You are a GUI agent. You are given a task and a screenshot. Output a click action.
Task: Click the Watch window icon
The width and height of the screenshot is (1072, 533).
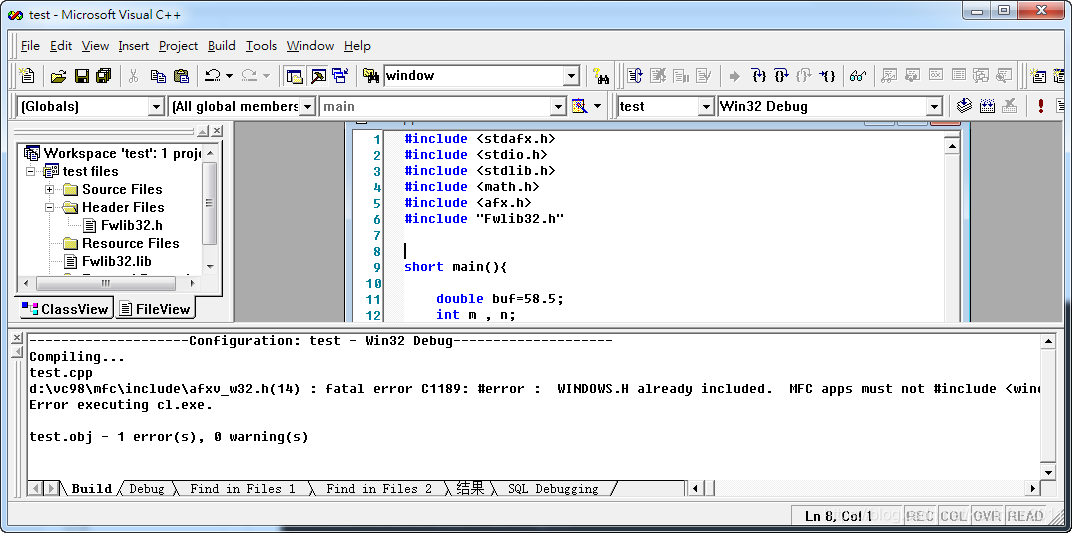click(889, 76)
